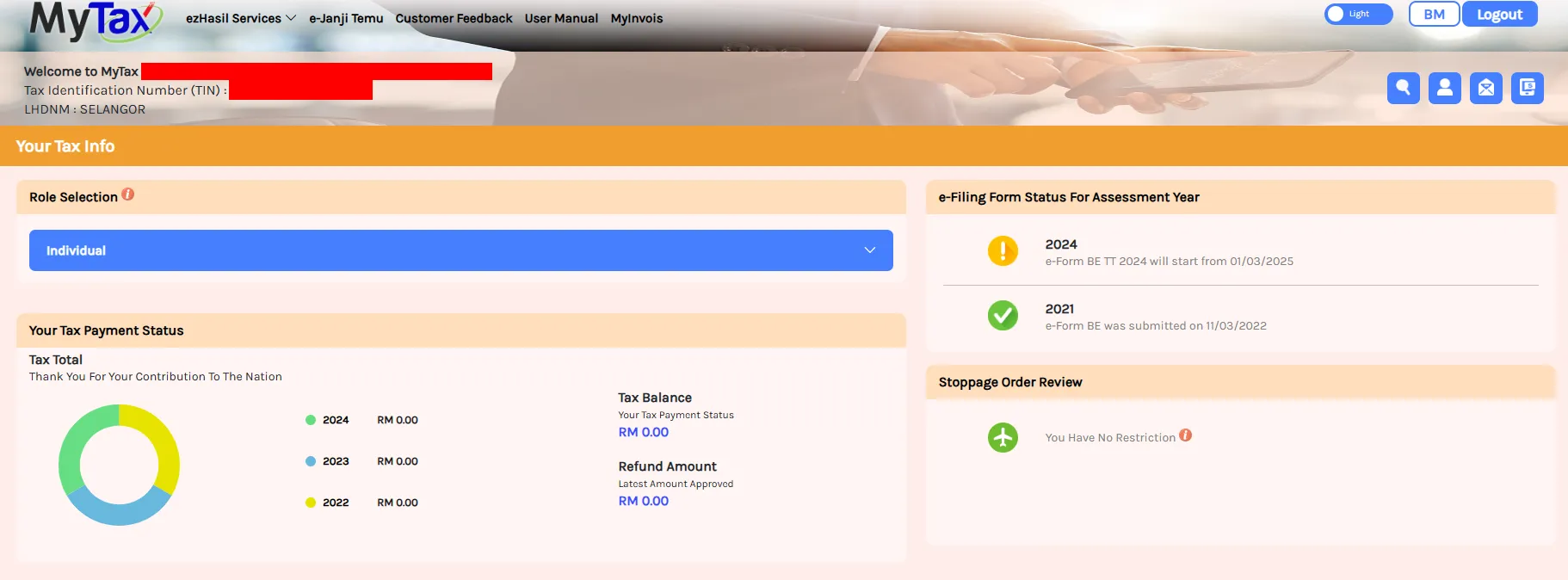Click the MyTax logo
Viewport: 1568px width, 580px height.
click(96, 20)
